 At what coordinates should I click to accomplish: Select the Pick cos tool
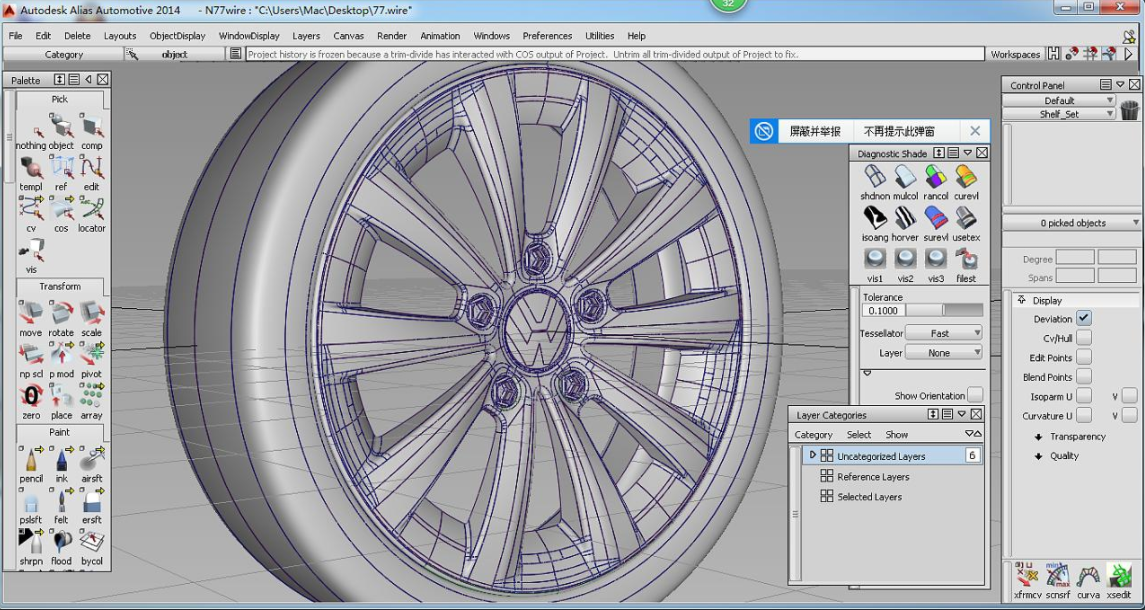click(x=61, y=214)
